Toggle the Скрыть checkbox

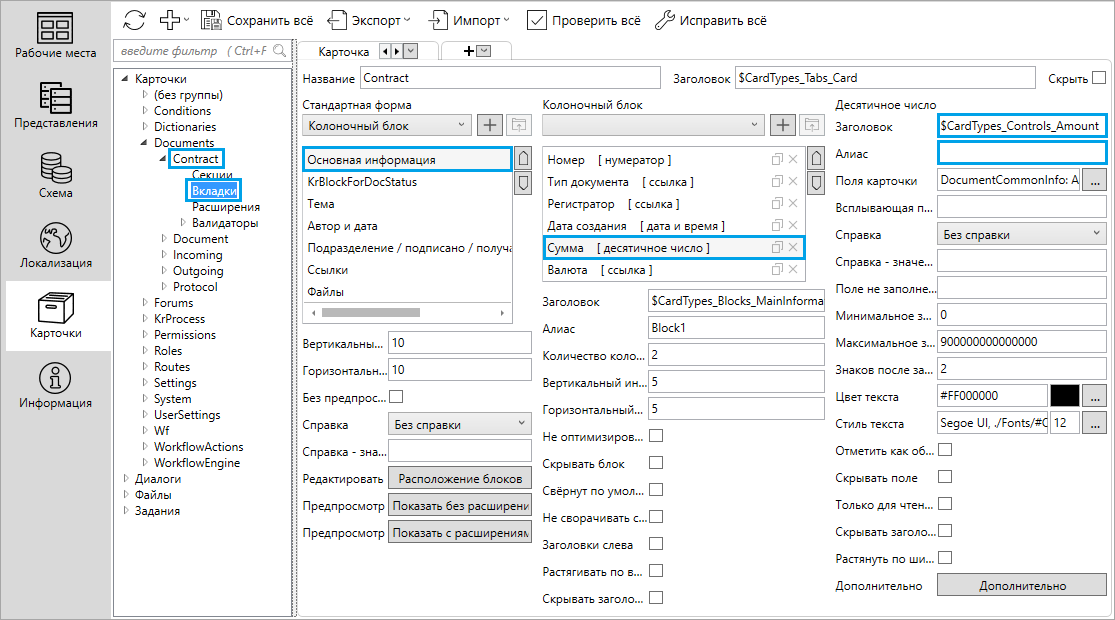[1099, 78]
